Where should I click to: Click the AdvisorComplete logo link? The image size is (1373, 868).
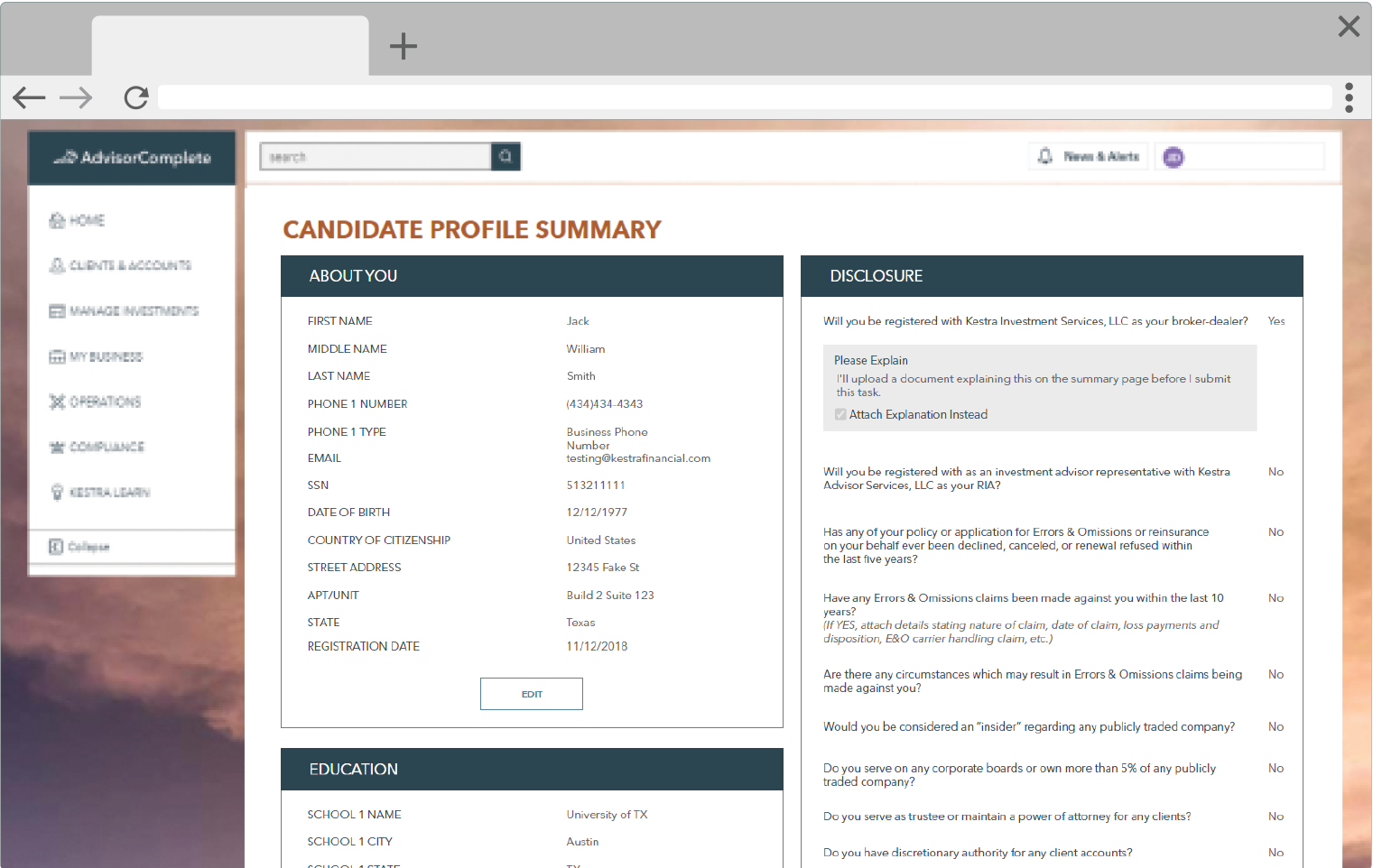coord(133,158)
